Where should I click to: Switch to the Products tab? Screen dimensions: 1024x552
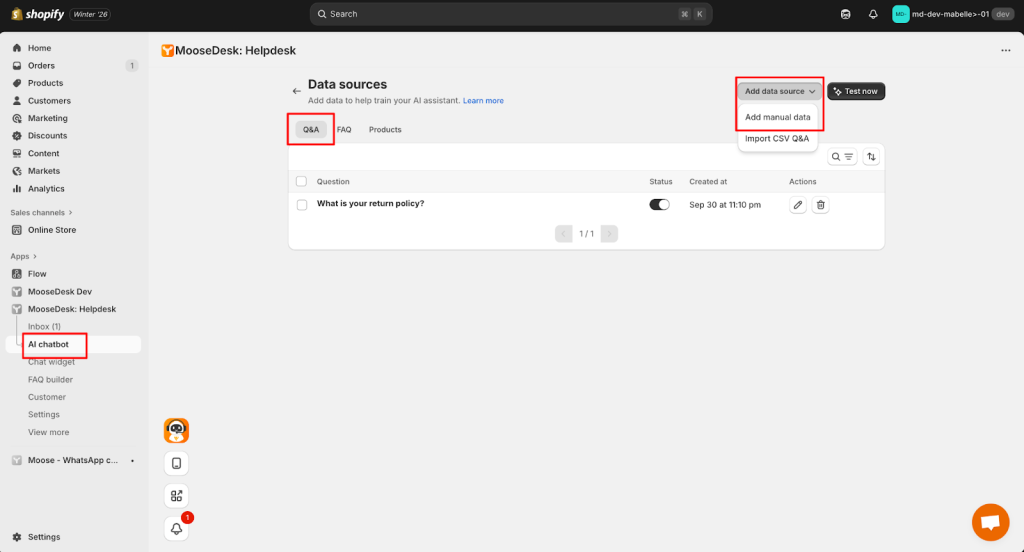385,130
